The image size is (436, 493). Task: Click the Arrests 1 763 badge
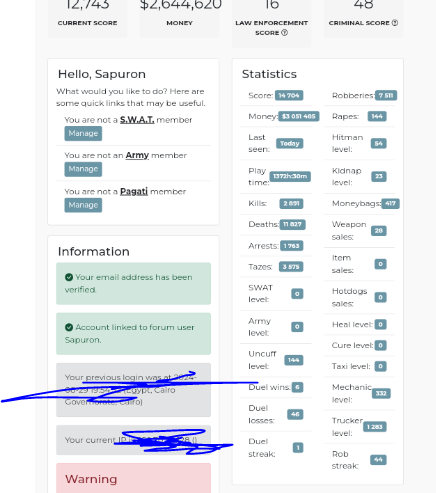[292, 246]
